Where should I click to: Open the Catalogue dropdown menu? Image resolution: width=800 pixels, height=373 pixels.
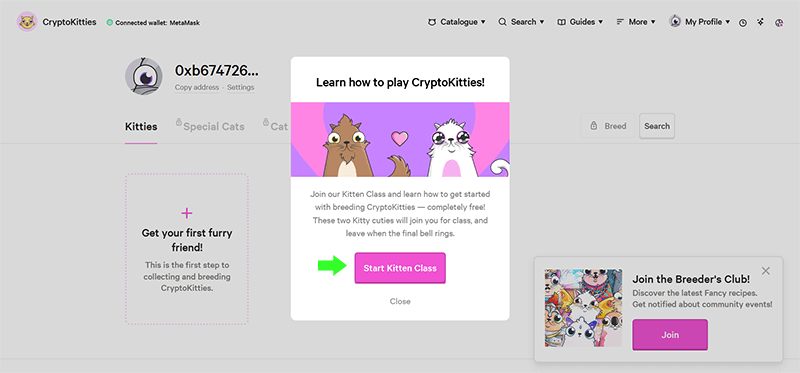[457, 22]
